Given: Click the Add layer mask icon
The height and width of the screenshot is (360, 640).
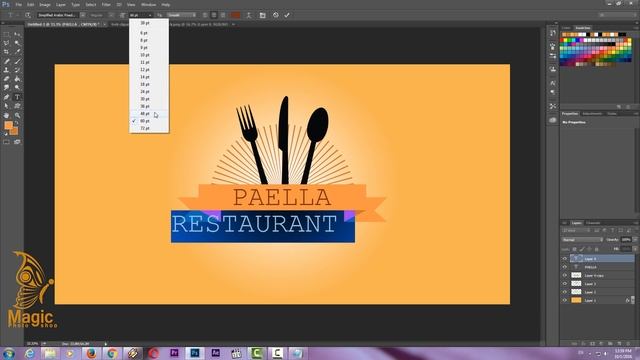Looking at the screenshot, I should pos(592,344).
